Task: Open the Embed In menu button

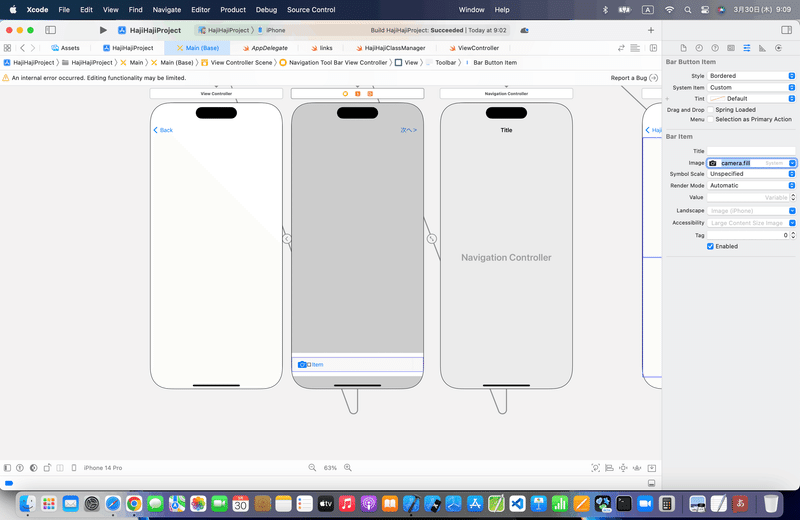Action: (x=652, y=467)
